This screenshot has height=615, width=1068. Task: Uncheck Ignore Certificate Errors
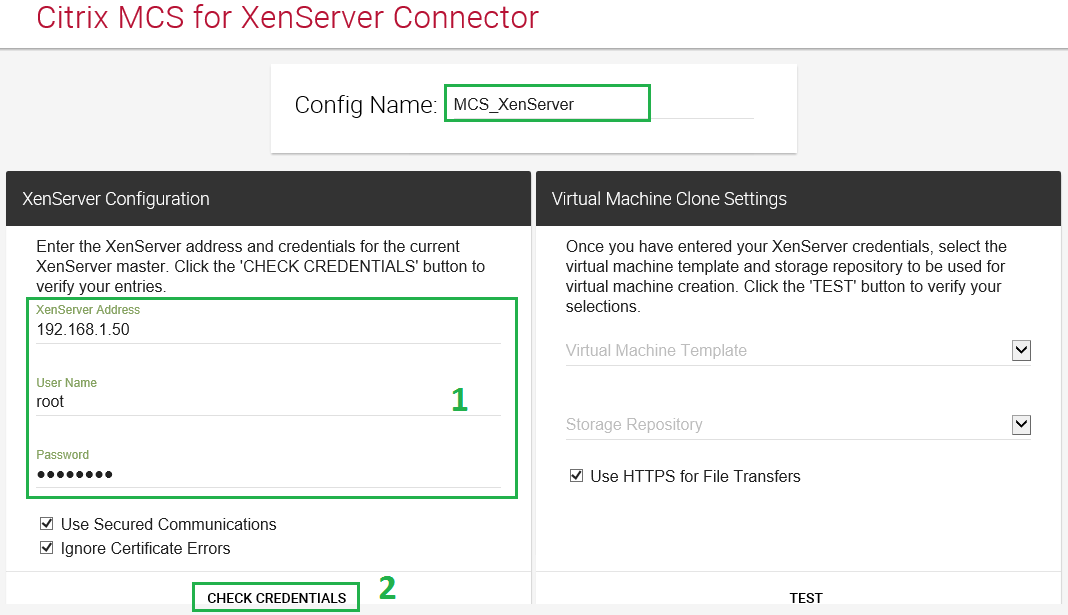point(47,548)
